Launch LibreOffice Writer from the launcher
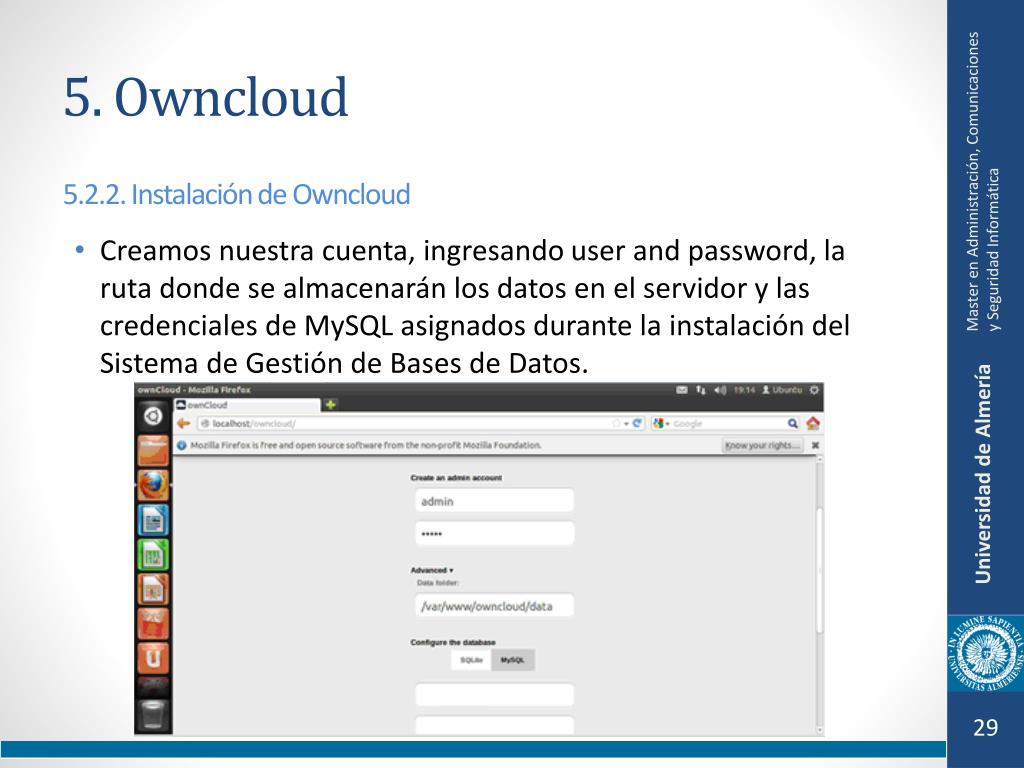Screen dimensions: 1024x768 153,520
